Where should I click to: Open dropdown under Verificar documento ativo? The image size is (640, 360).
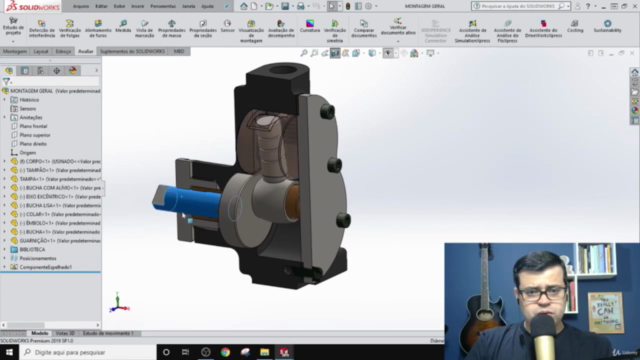(x=398, y=41)
